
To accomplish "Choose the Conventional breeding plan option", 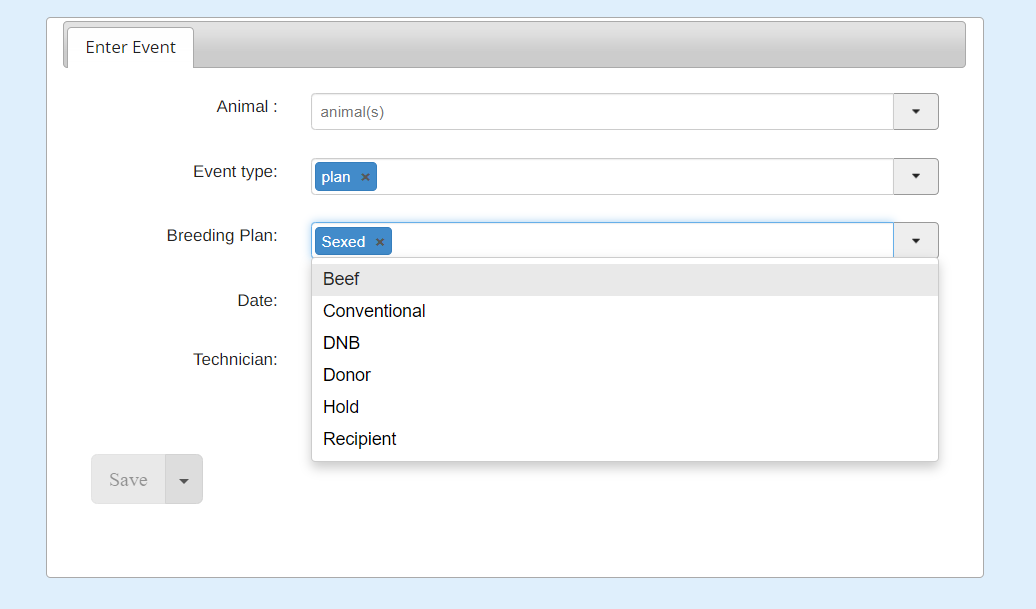I will coord(374,311).
